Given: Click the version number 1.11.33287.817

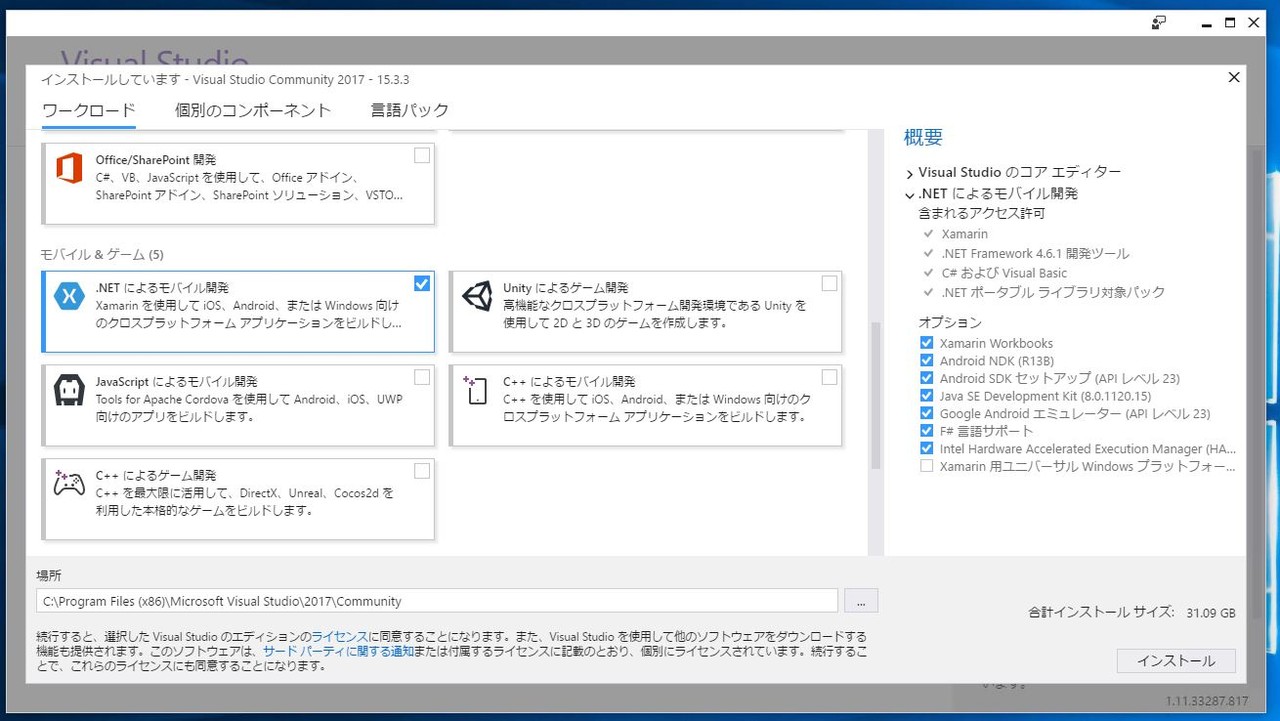Looking at the screenshot, I should [1207, 700].
